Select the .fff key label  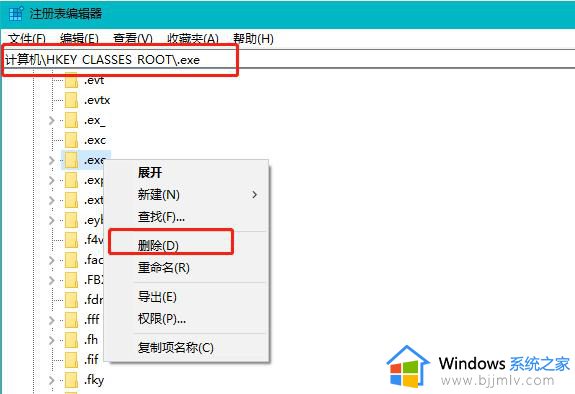coord(92,320)
